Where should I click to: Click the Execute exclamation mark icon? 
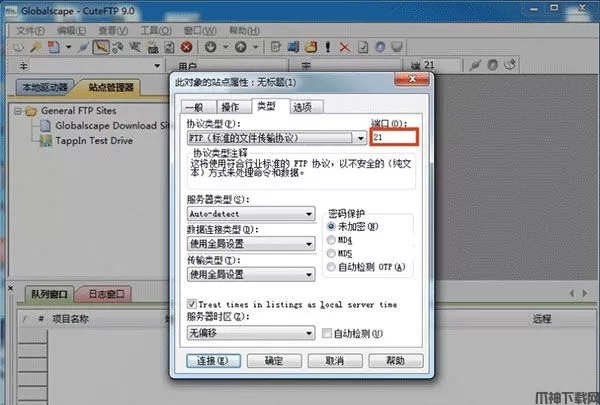[x=328, y=47]
